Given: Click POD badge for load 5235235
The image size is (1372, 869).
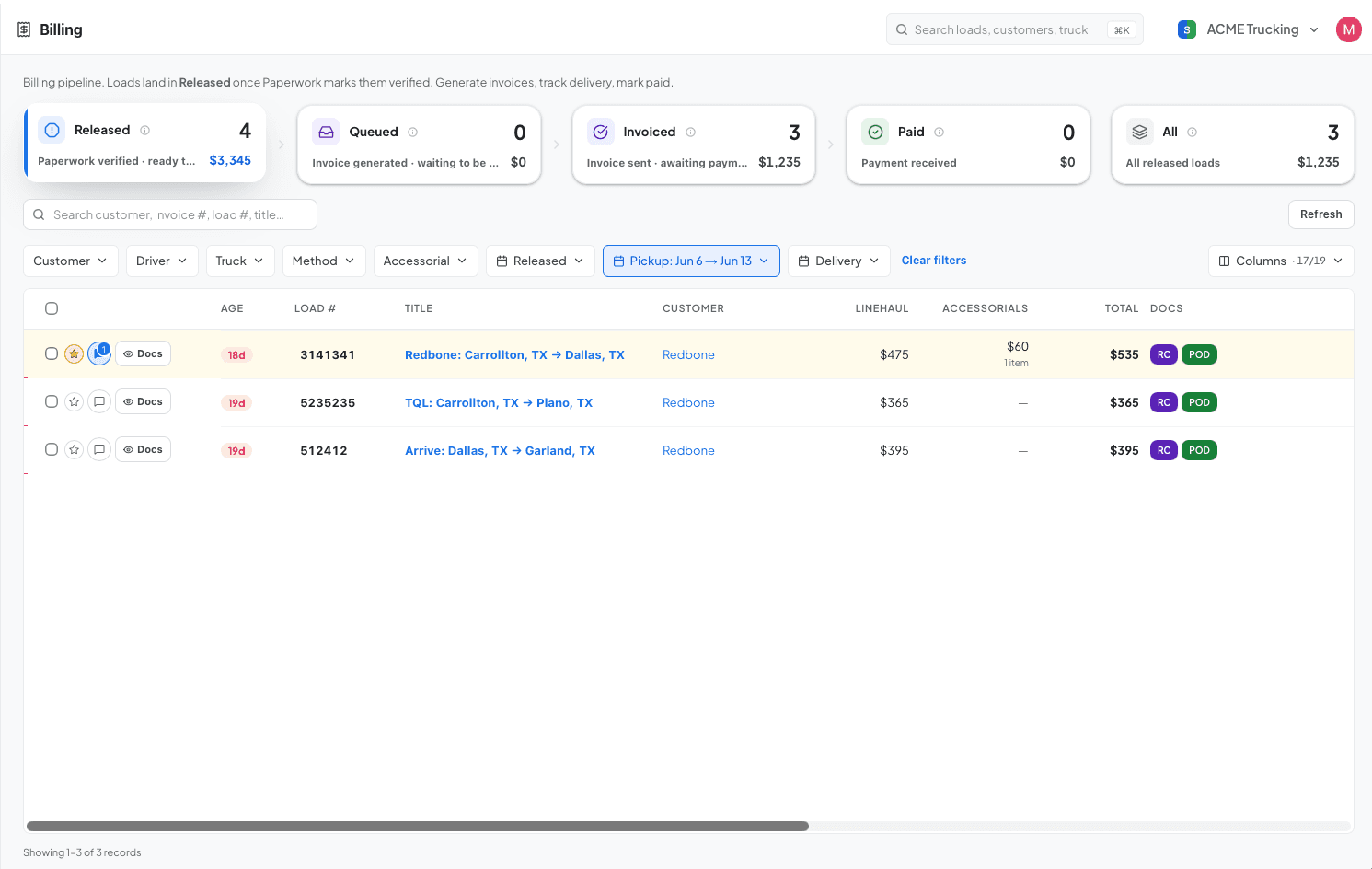Looking at the screenshot, I should pos(1199,402).
